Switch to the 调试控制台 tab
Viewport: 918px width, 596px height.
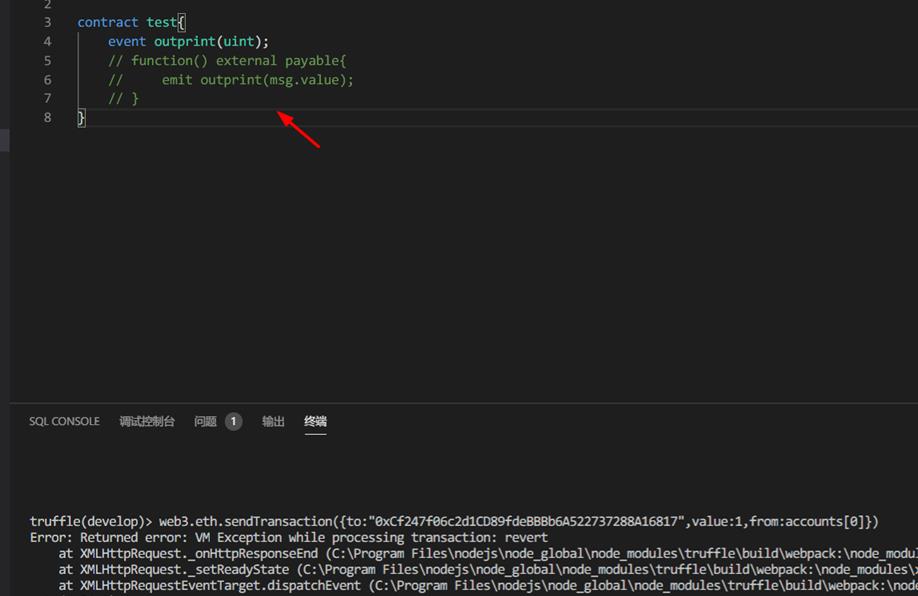(x=147, y=422)
